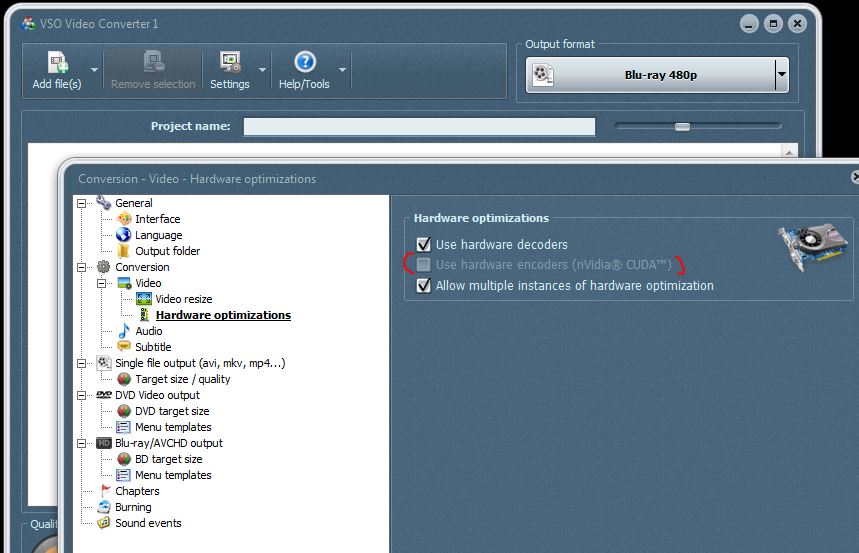Open the Chapters settings

coord(137,491)
